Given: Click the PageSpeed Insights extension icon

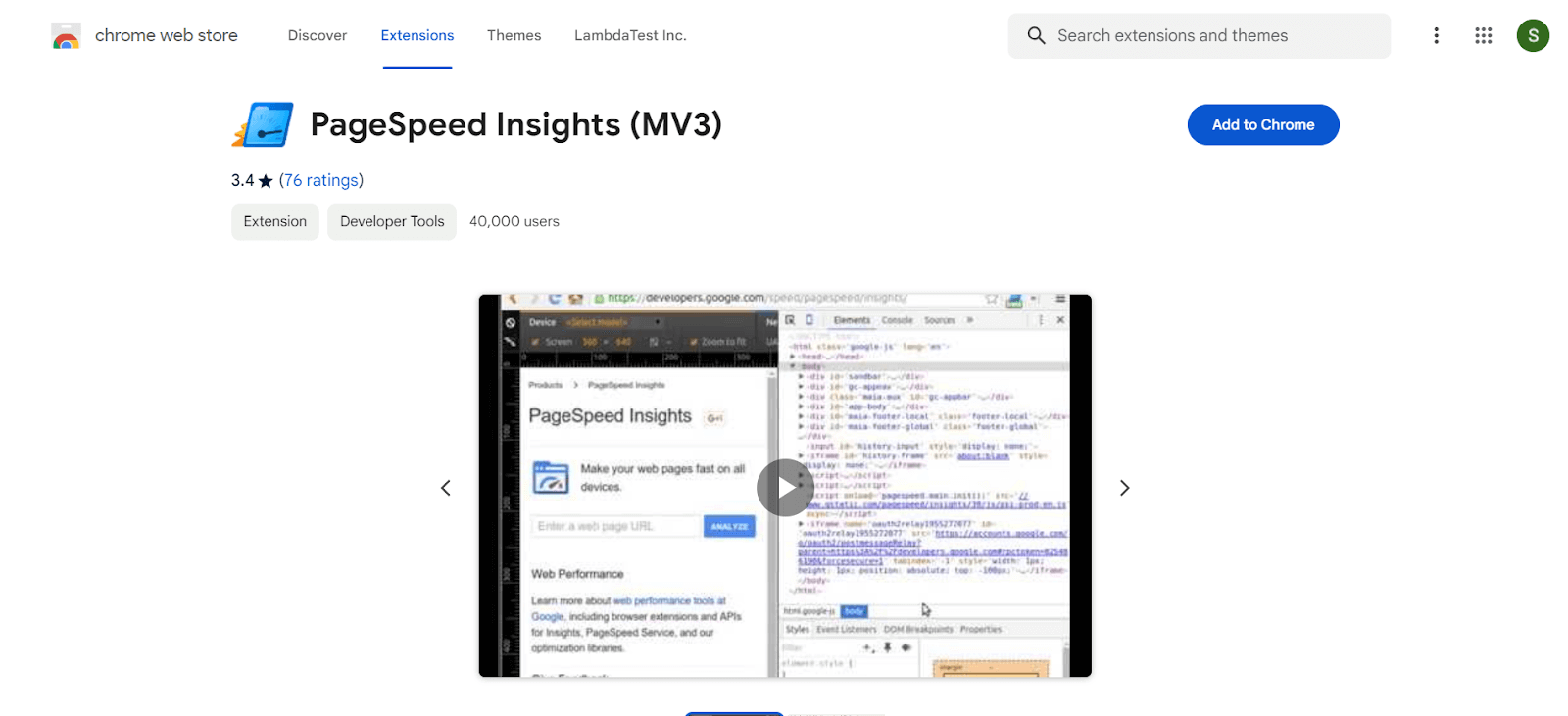Looking at the screenshot, I should tap(263, 125).
